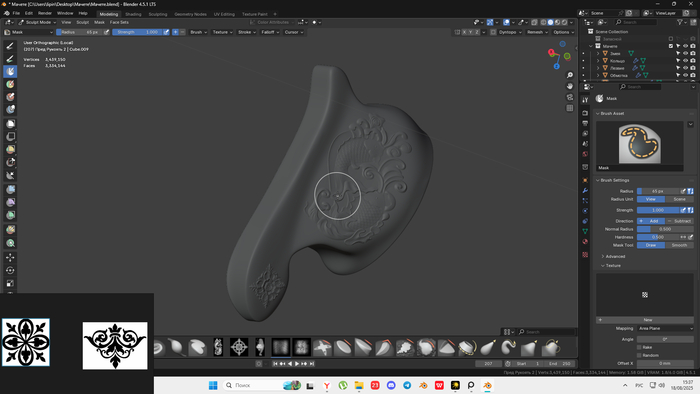Open the Face Sets menu
This screenshot has width=700, height=394.
(119, 22)
